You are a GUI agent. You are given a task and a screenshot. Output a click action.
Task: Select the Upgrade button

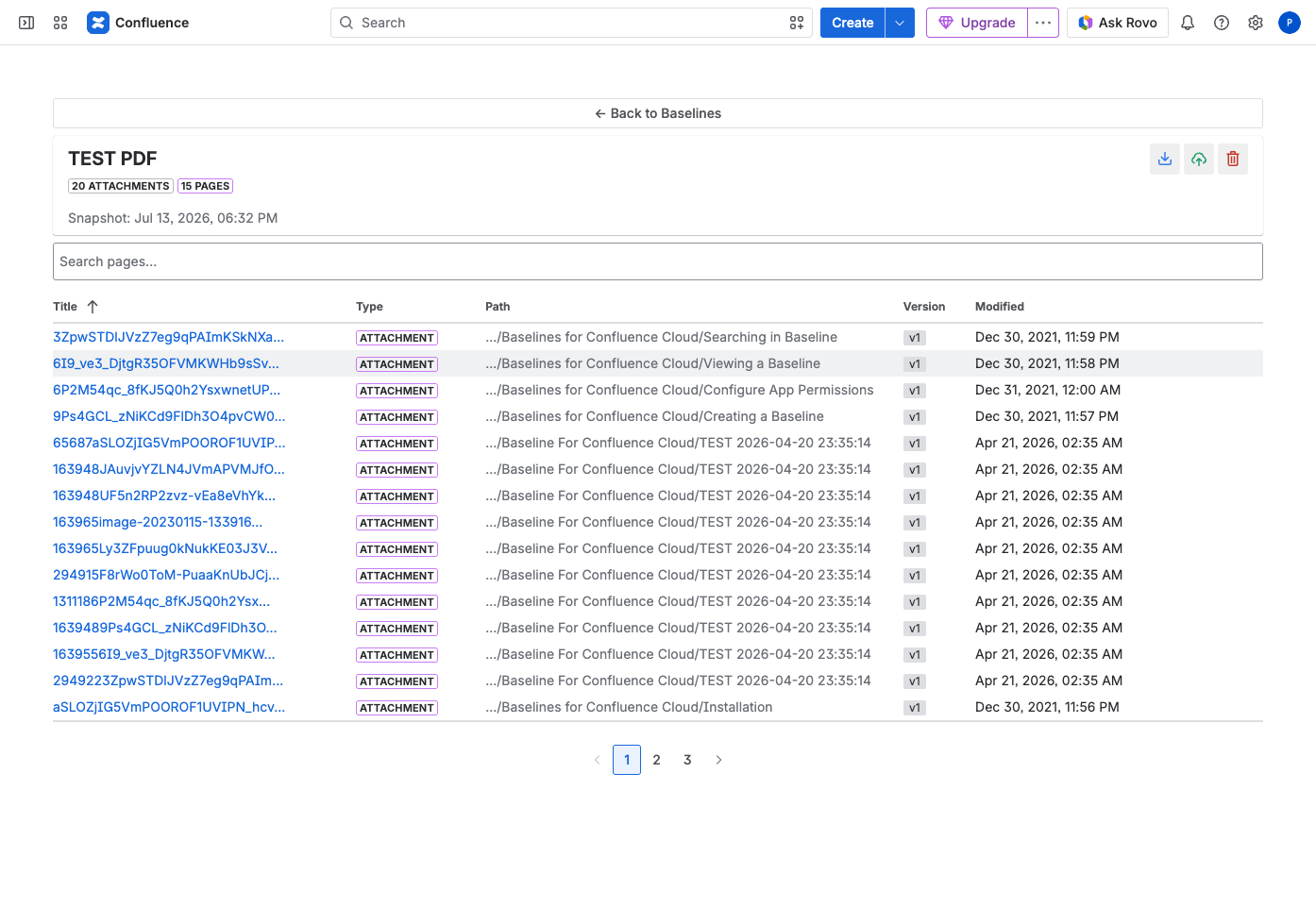[977, 23]
